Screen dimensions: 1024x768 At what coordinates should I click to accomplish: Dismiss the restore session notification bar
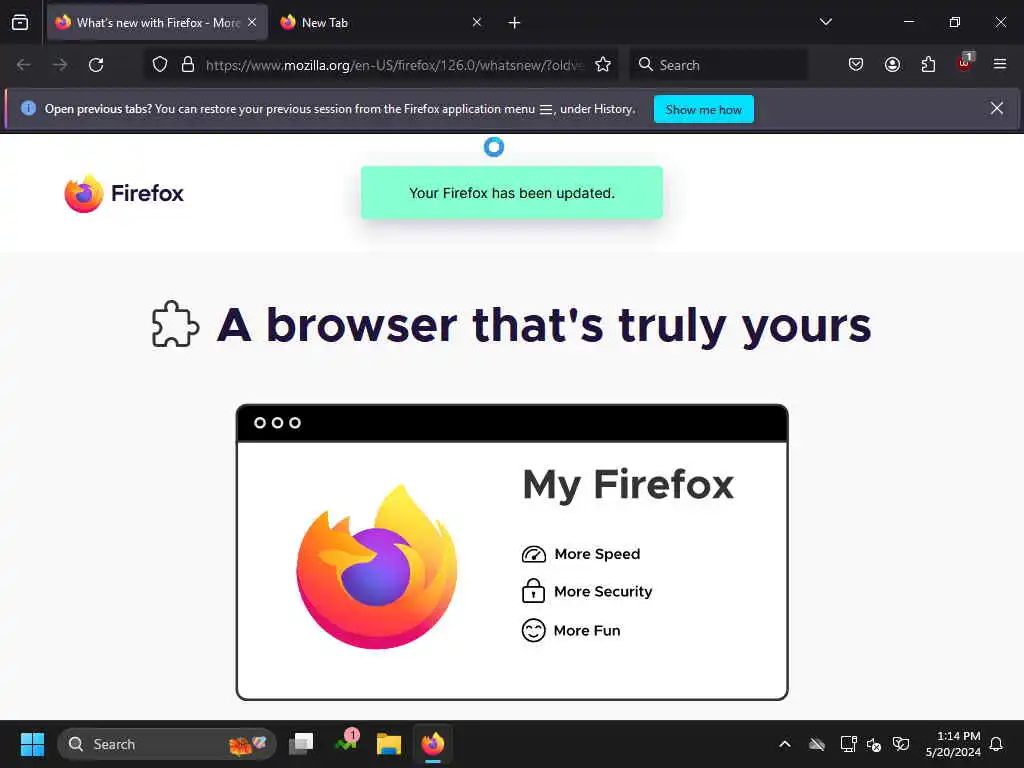(997, 108)
